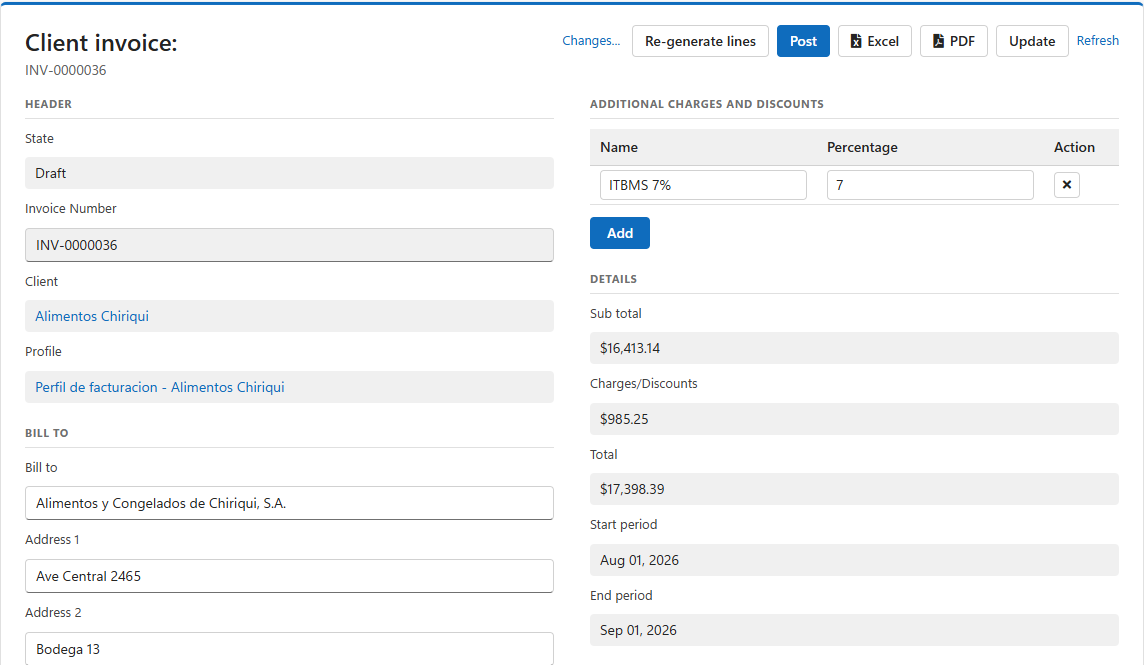The height and width of the screenshot is (665, 1144).
Task: Select the Sub total amount $16,413.14
Action: tap(854, 348)
